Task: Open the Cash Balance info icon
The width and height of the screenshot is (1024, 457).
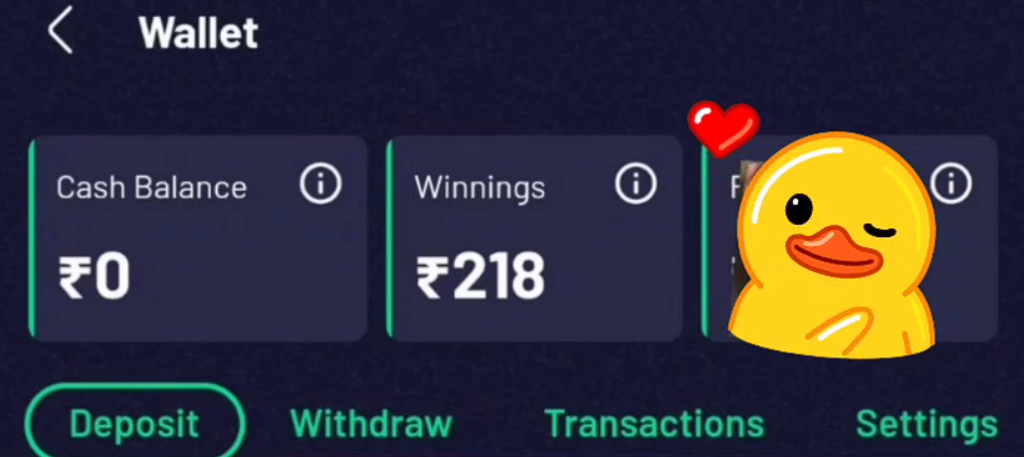Action: coord(320,184)
